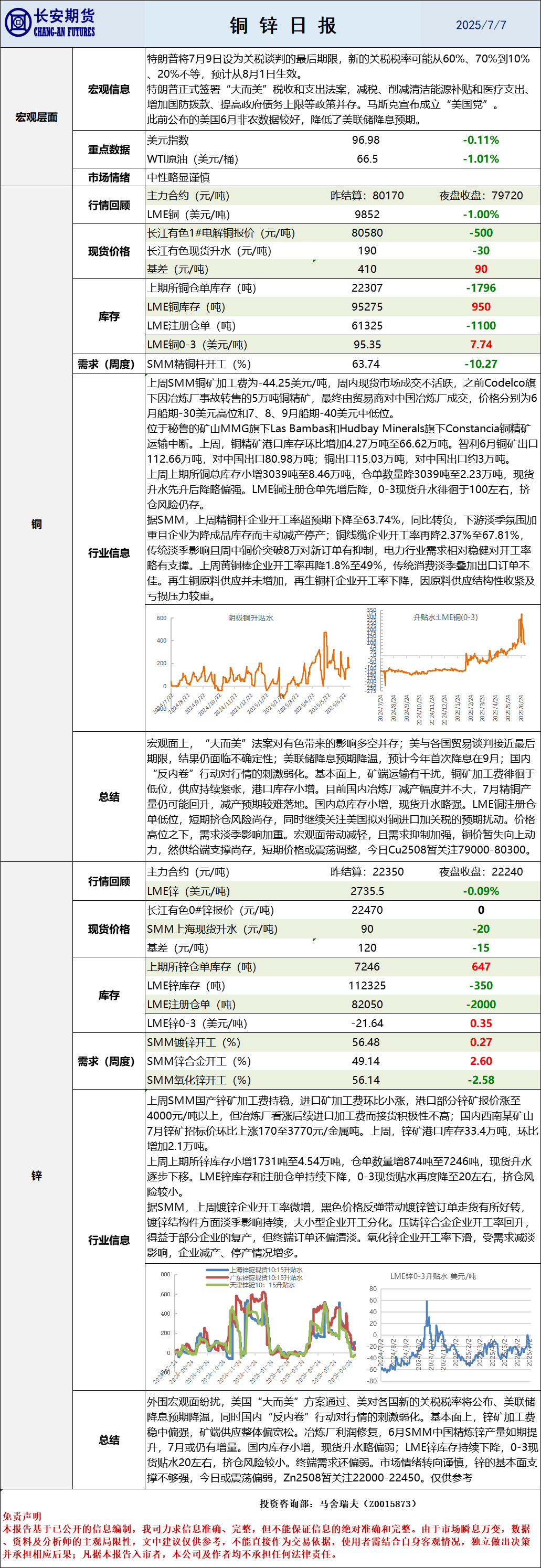Click the green 天津锌锭 legend swatch
This screenshot has height=1568, width=541.
coord(217,1285)
